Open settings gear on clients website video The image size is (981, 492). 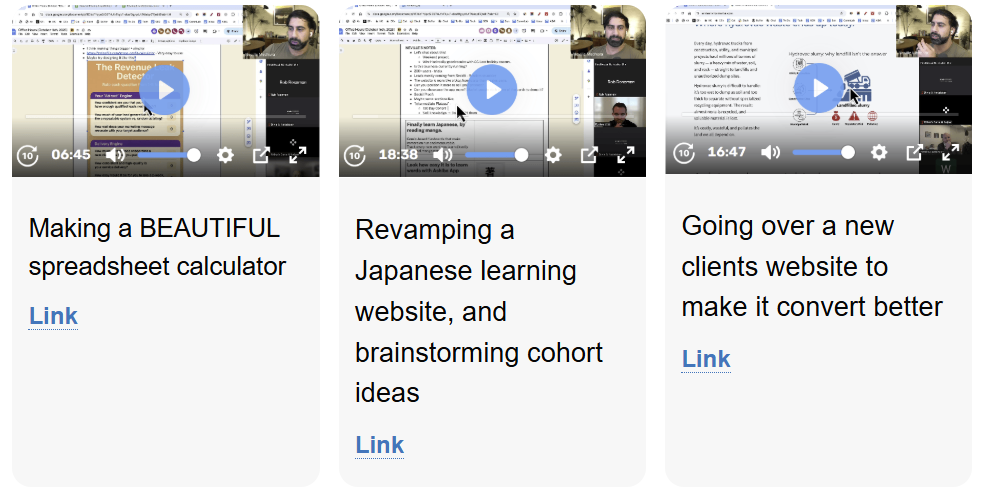[x=879, y=152]
